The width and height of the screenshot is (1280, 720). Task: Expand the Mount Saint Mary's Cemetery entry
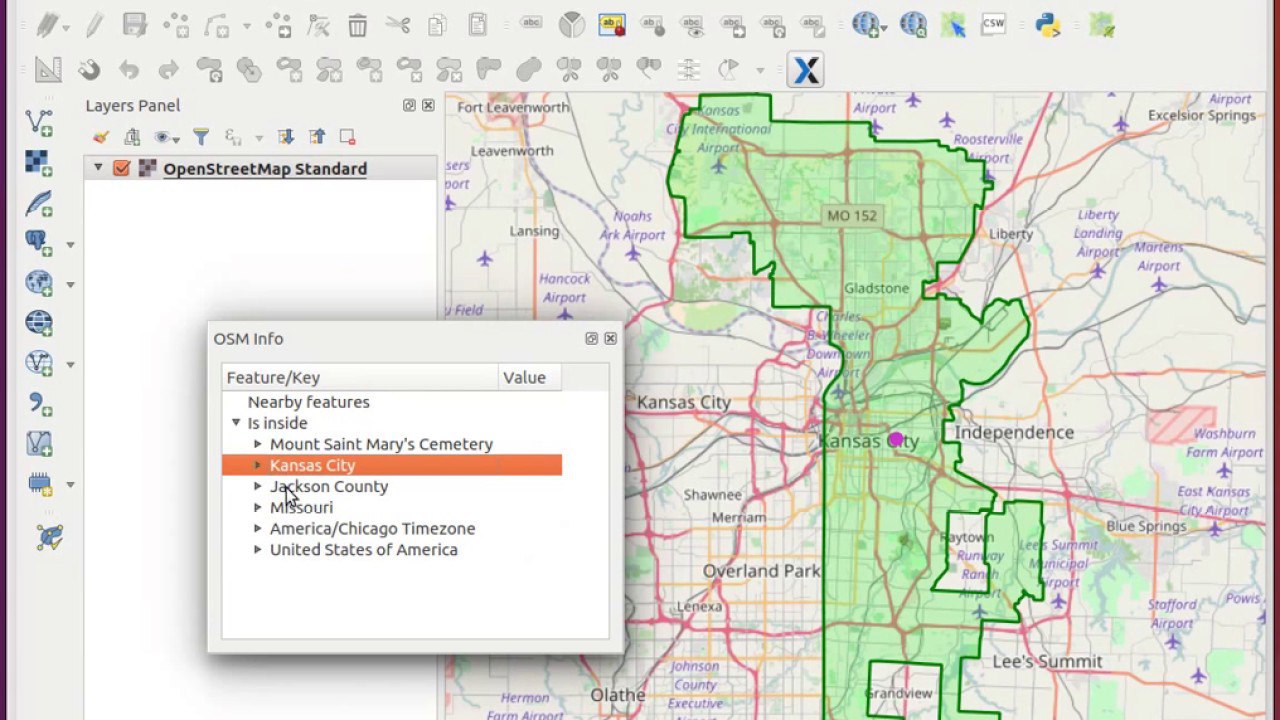[x=258, y=444]
